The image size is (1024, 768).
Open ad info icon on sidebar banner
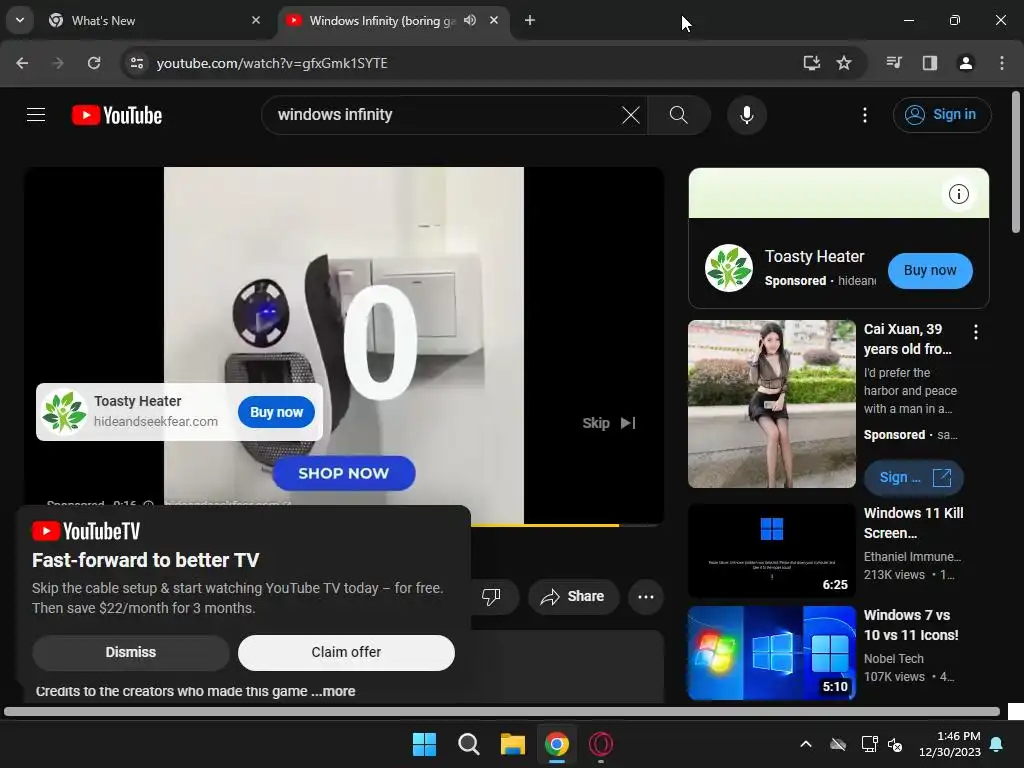pos(958,193)
